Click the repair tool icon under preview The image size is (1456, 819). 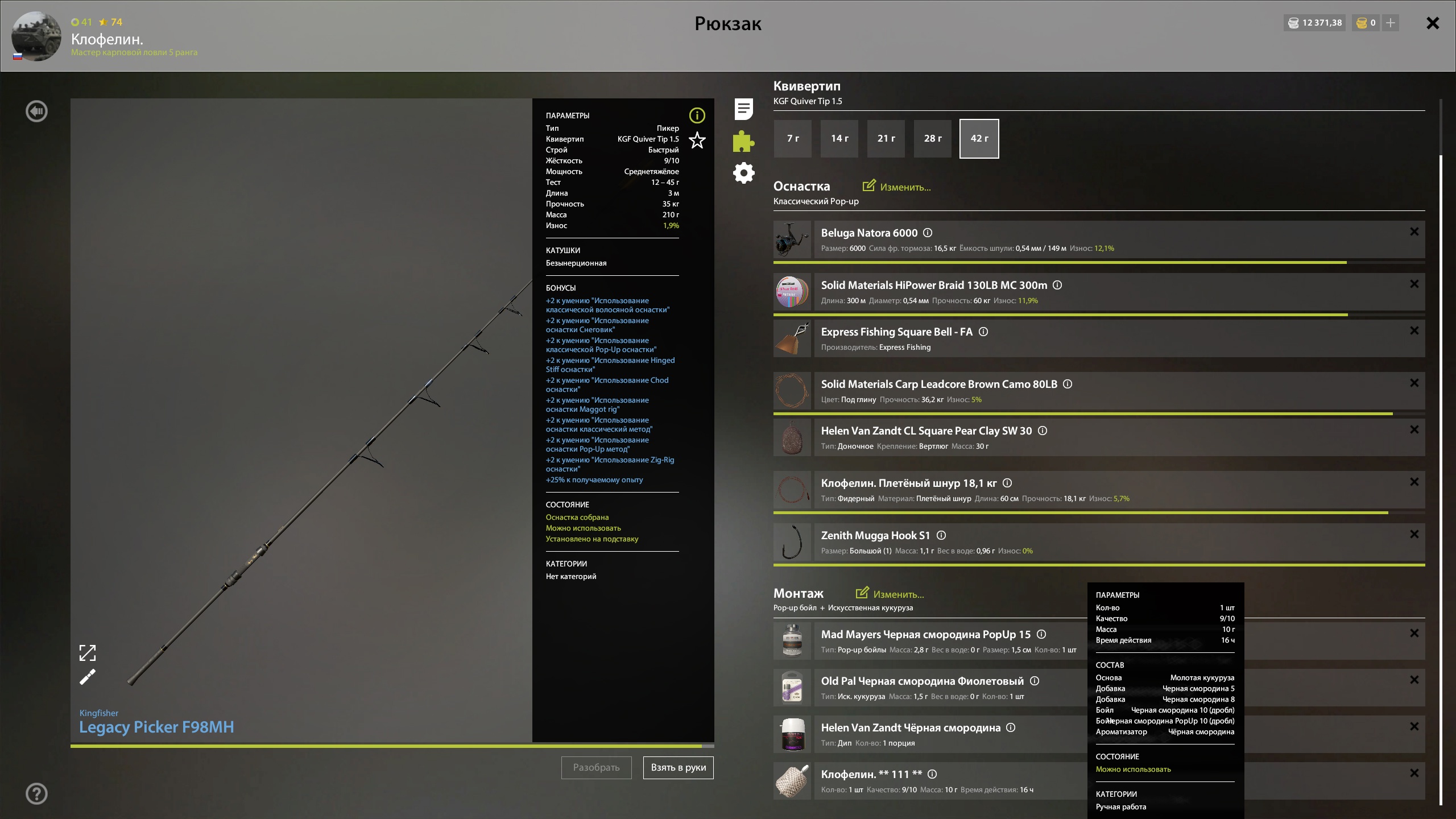click(88, 677)
